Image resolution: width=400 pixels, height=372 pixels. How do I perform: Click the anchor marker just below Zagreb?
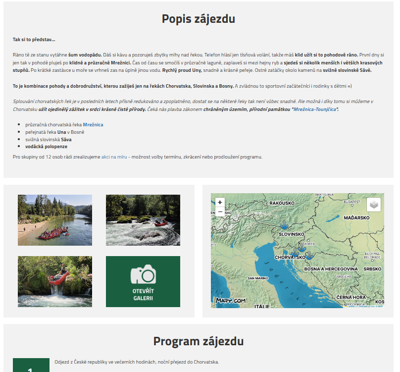[302, 247]
